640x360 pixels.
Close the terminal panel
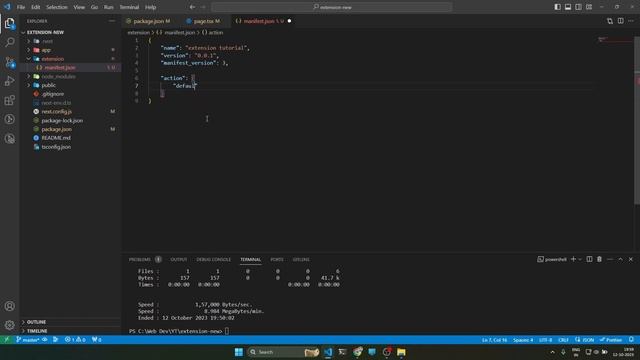pyautogui.click(x=631, y=259)
